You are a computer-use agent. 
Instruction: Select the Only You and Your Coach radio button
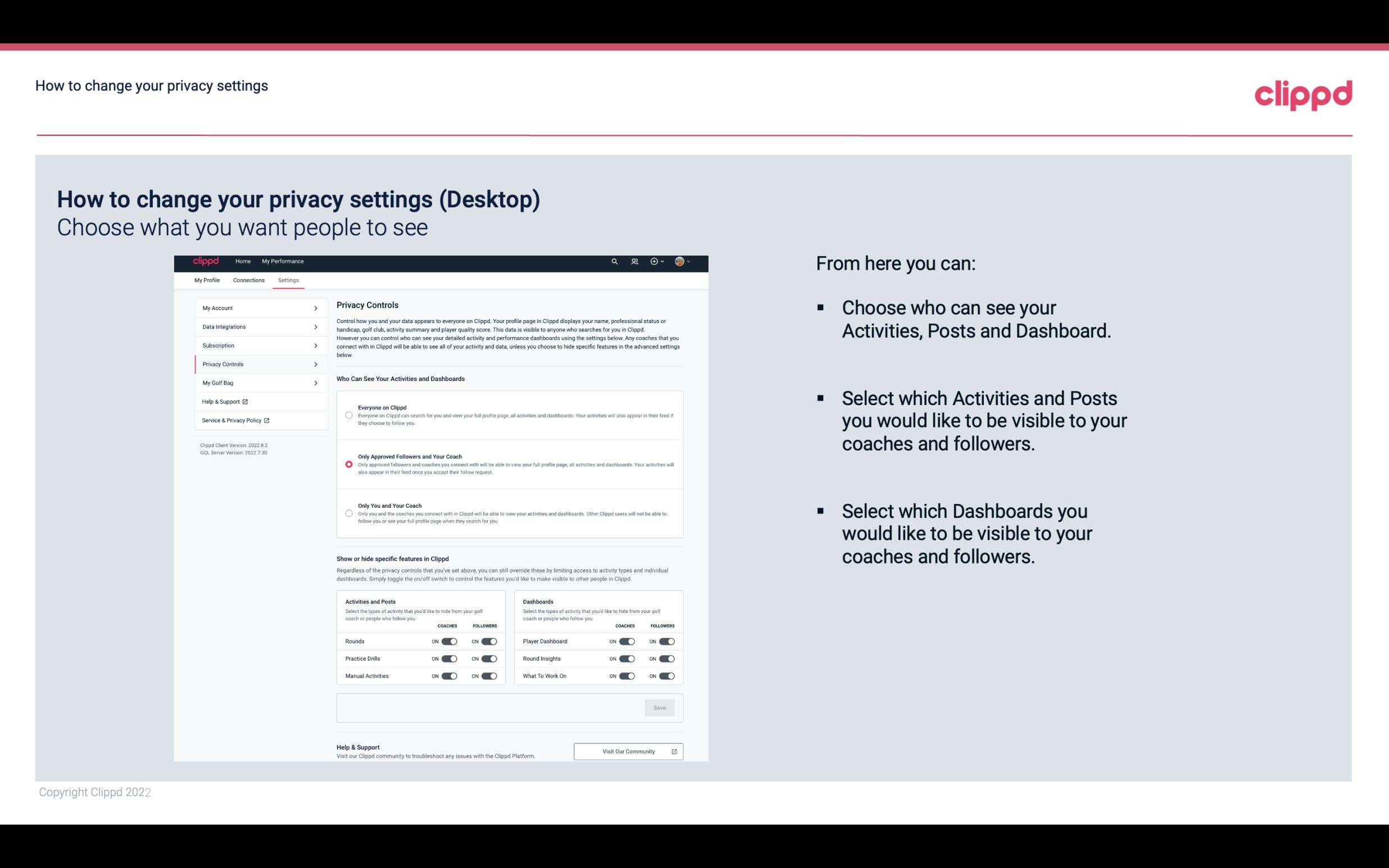[349, 513]
